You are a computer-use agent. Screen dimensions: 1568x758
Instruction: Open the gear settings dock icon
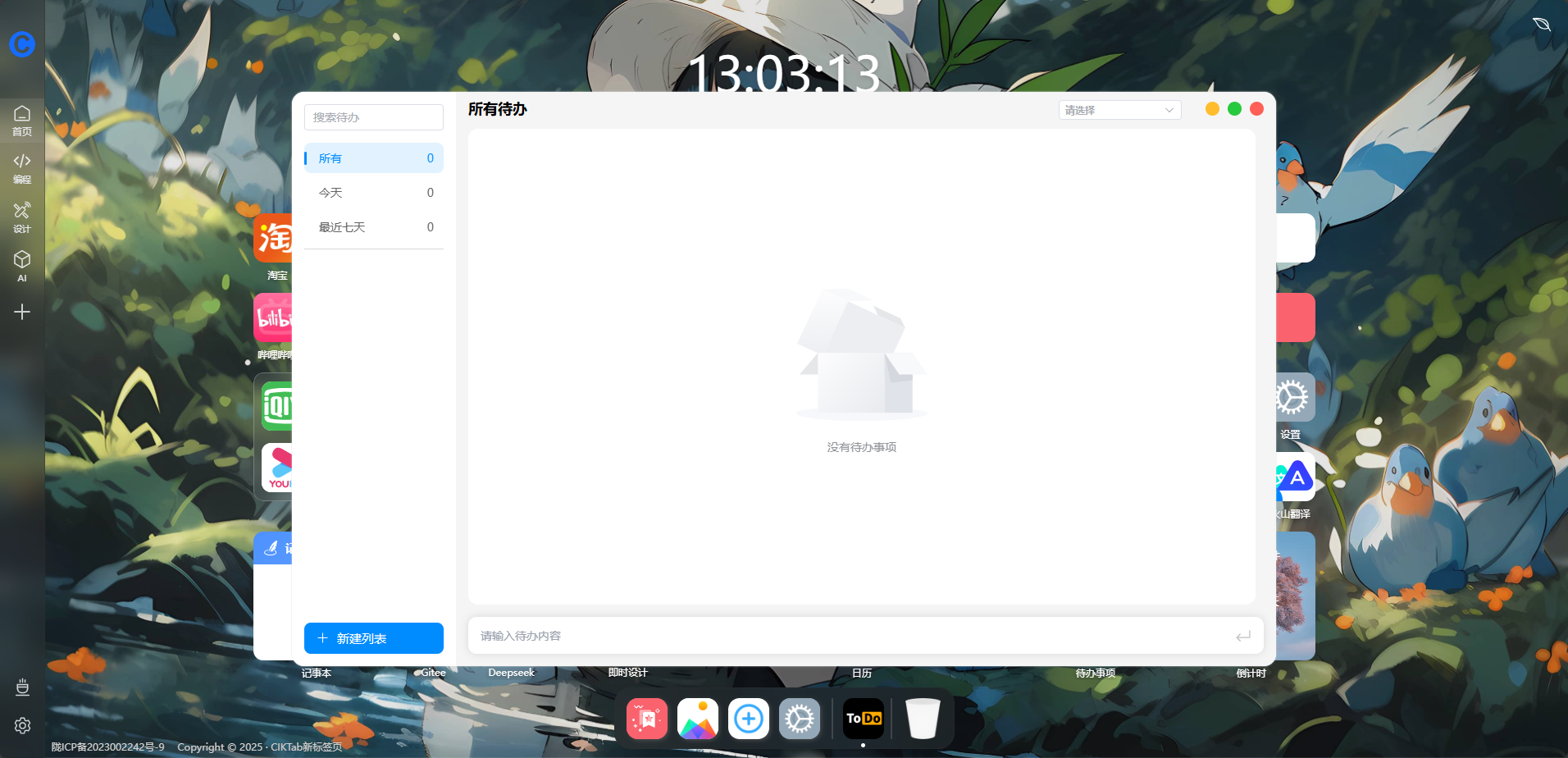(x=799, y=719)
